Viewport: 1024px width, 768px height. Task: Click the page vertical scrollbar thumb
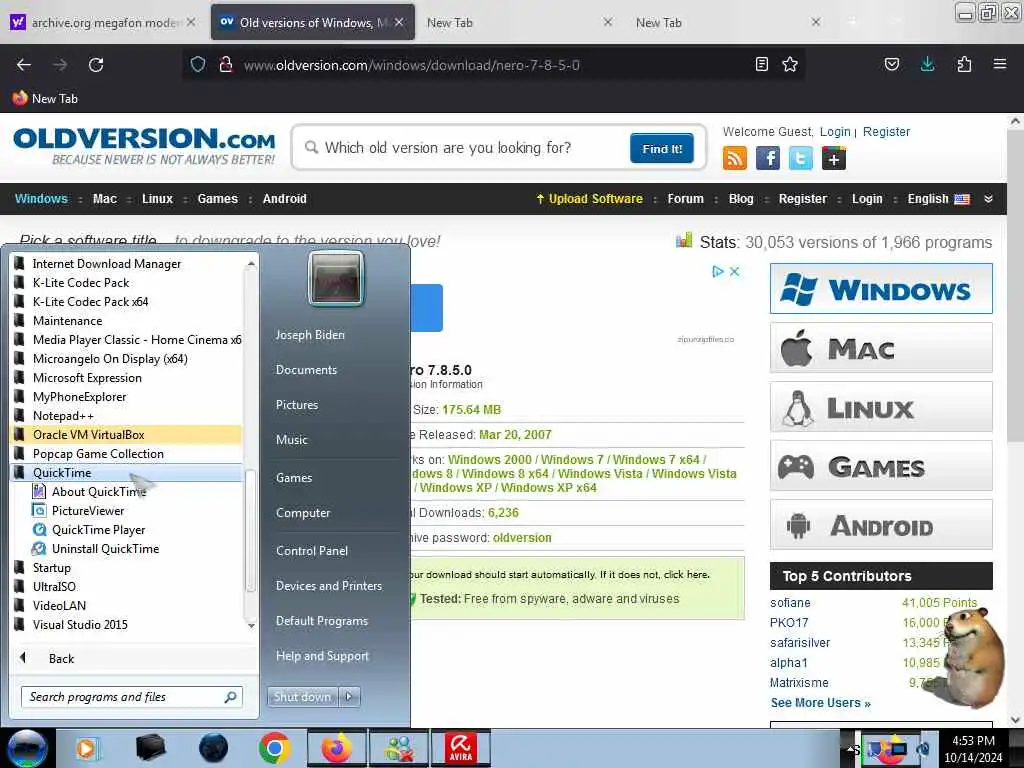pos(1014,287)
